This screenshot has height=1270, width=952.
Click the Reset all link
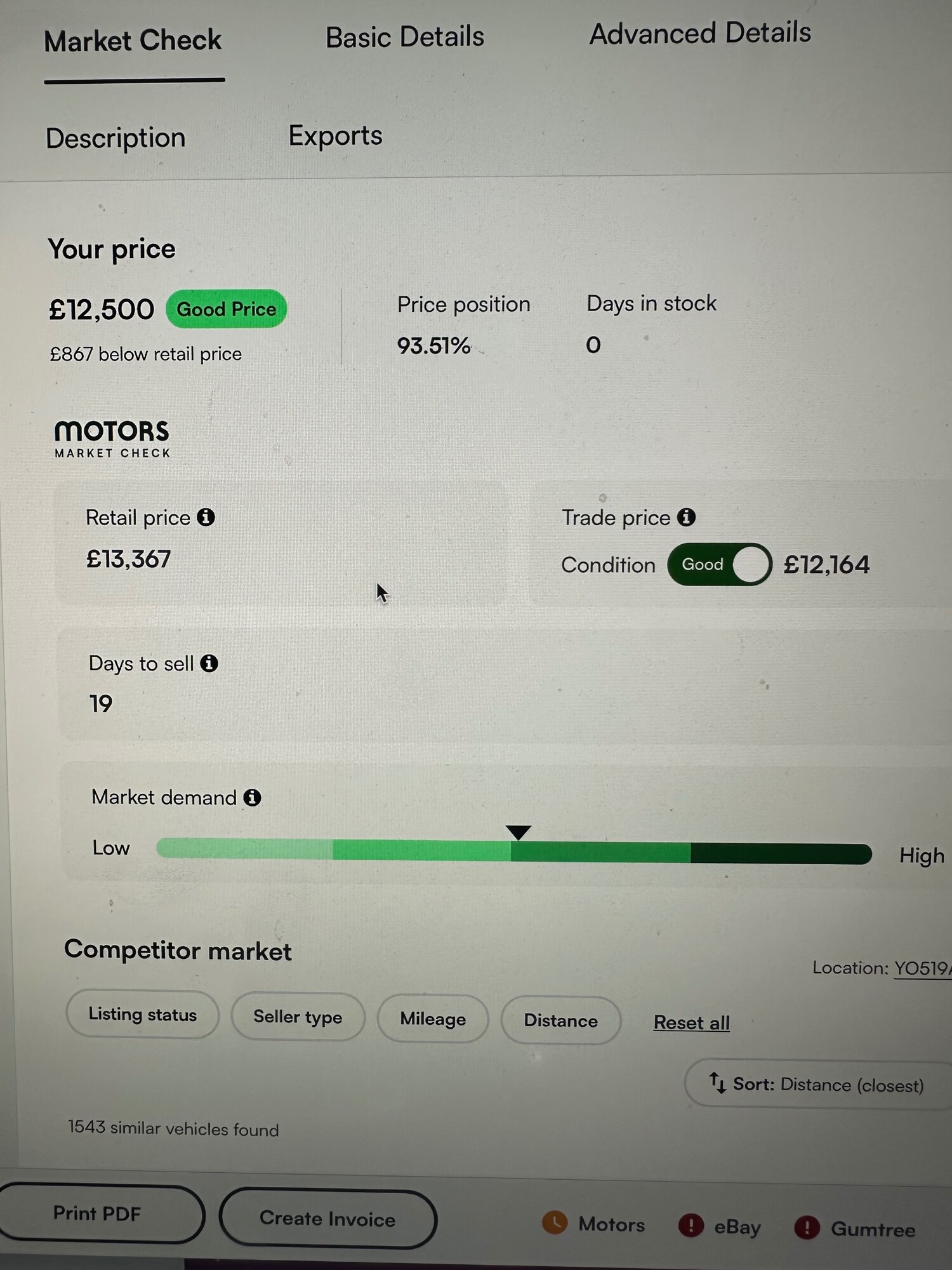[692, 1023]
